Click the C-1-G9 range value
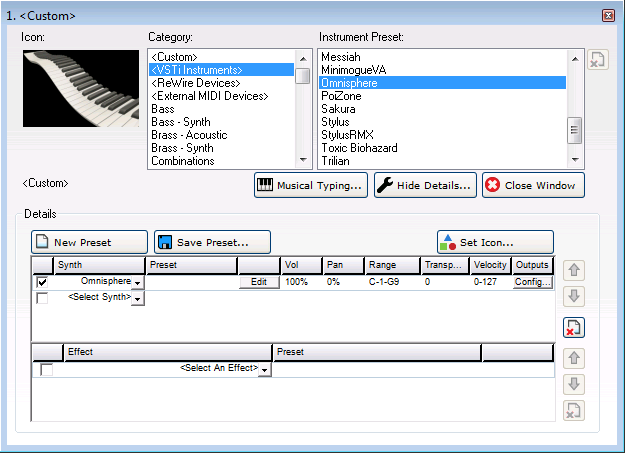This screenshot has height=453, width=625. pos(383,282)
